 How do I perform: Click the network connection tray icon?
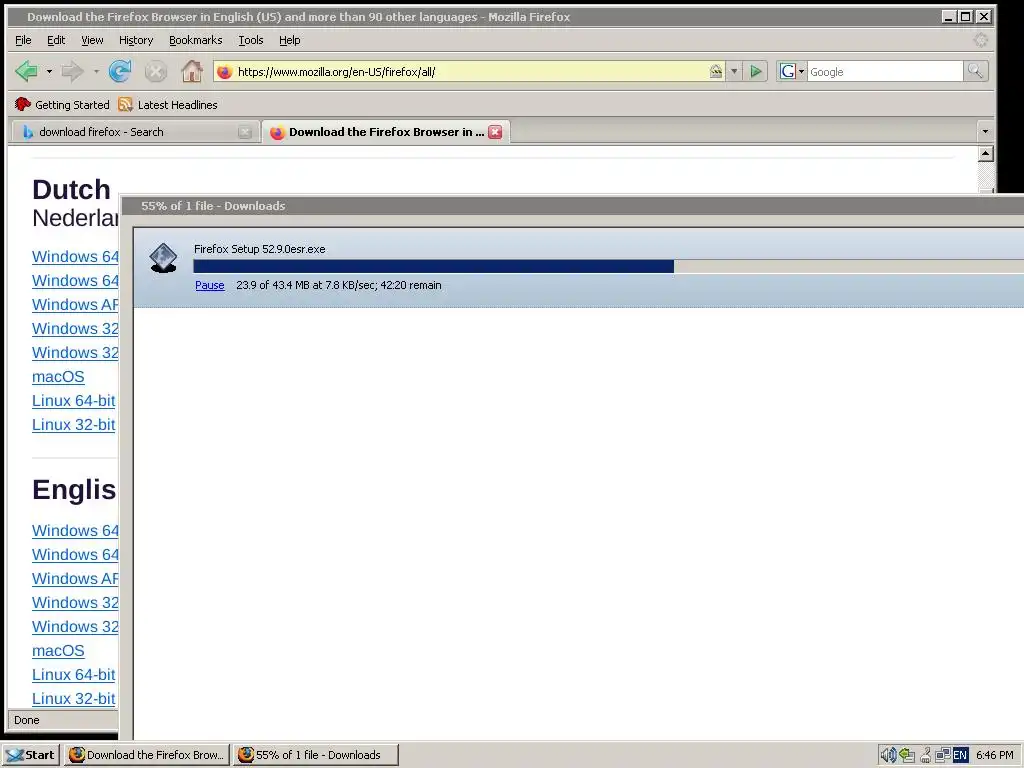pos(942,755)
